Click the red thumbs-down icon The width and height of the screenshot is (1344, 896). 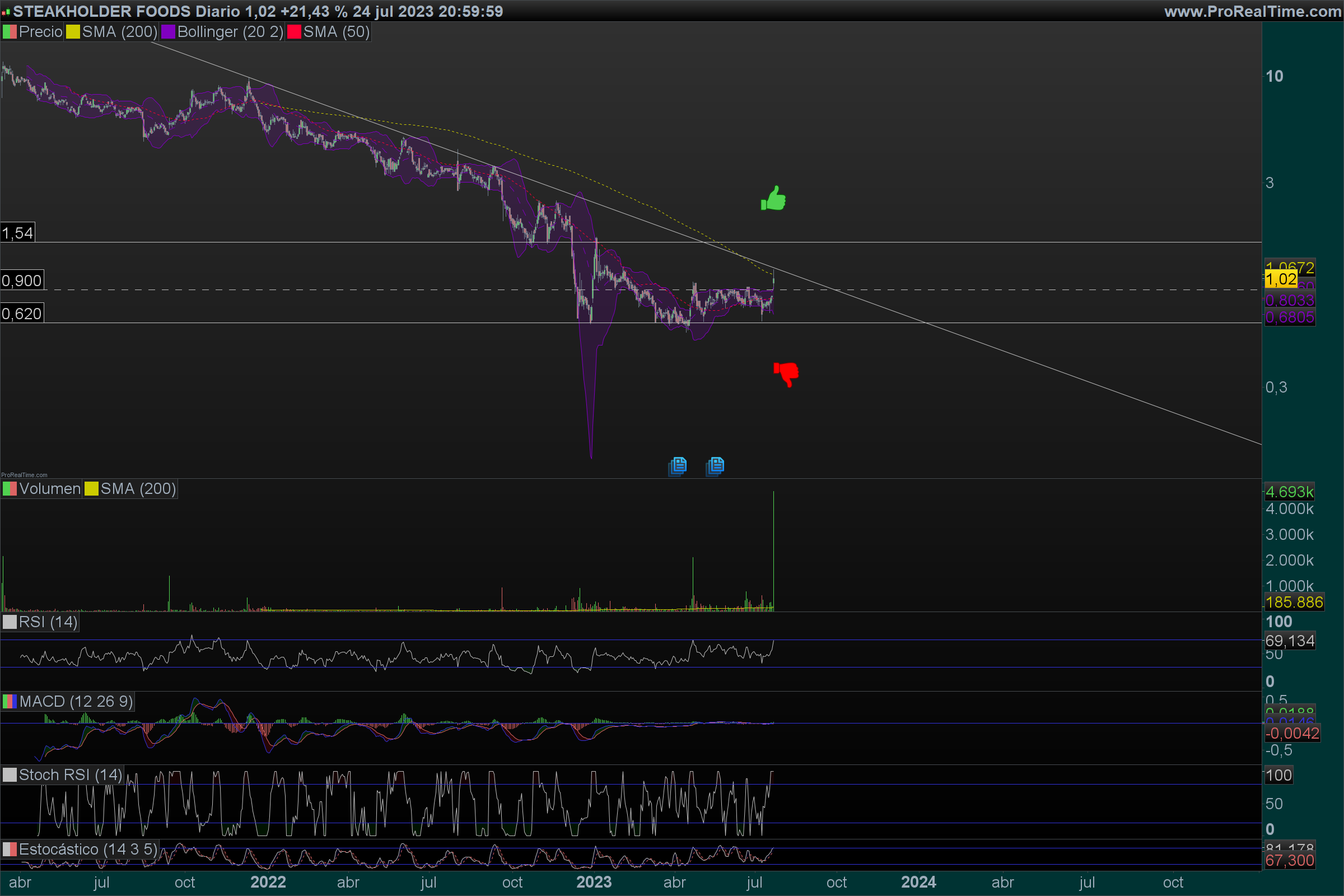click(x=786, y=374)
